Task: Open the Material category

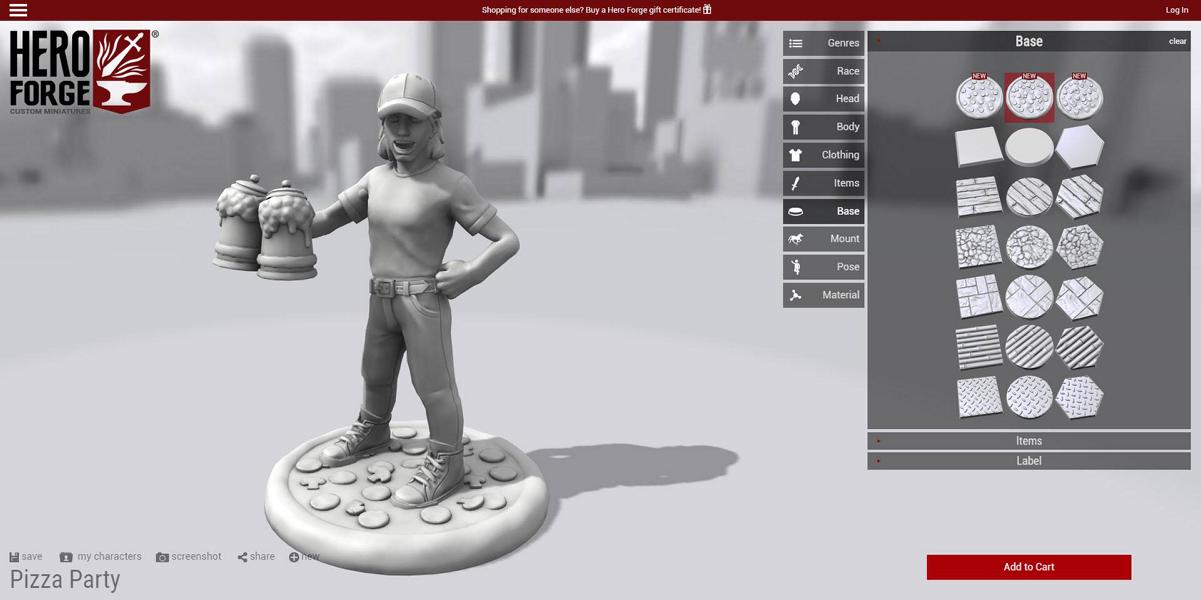Action: (823, 295)
